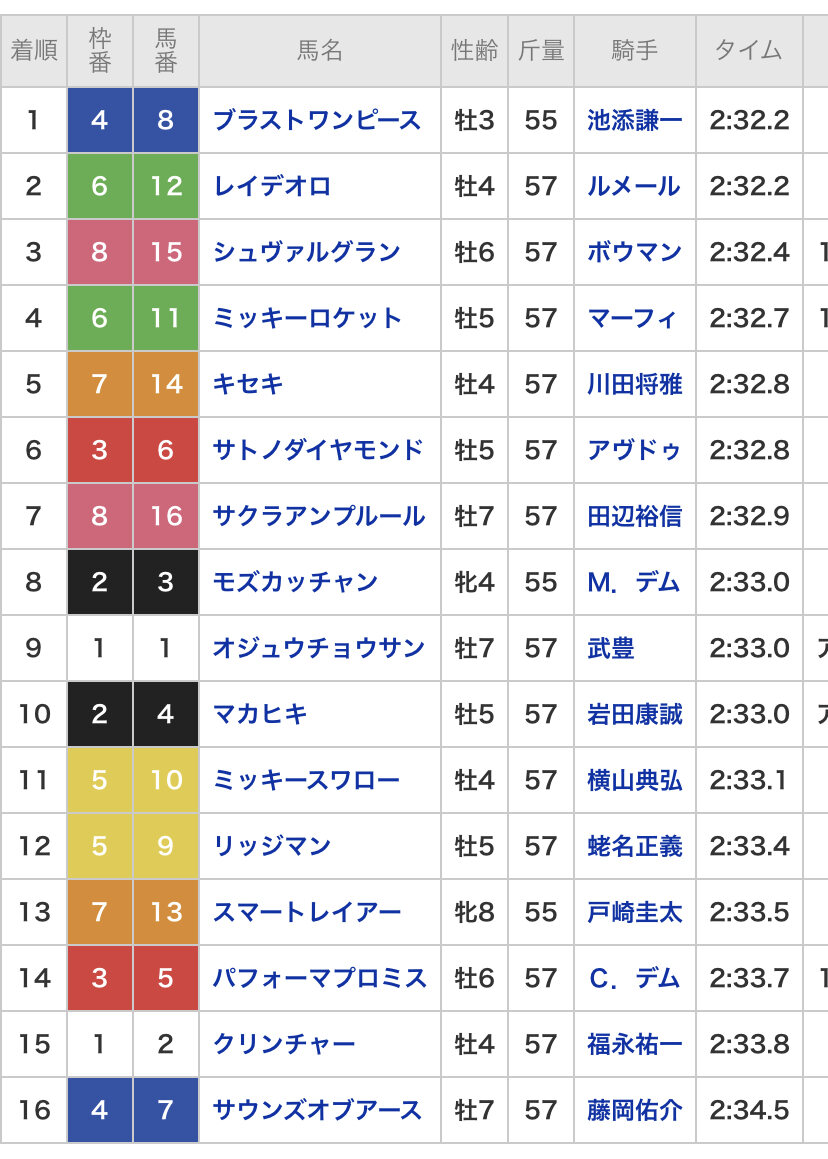The image size is (828, 1159).
Task: Open jockey link M. デム
Action: pyautogui.click(x=634, y=582)
